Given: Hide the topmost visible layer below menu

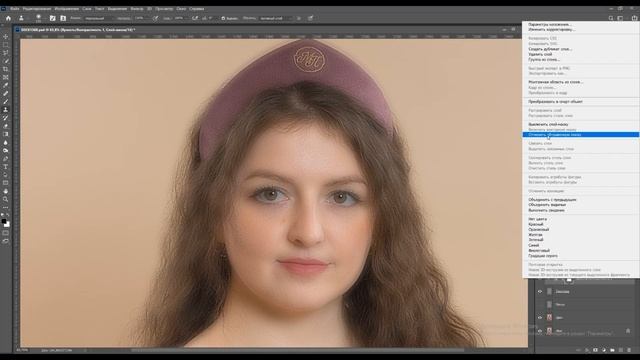Looking at the screenshot, I should 540,291.
